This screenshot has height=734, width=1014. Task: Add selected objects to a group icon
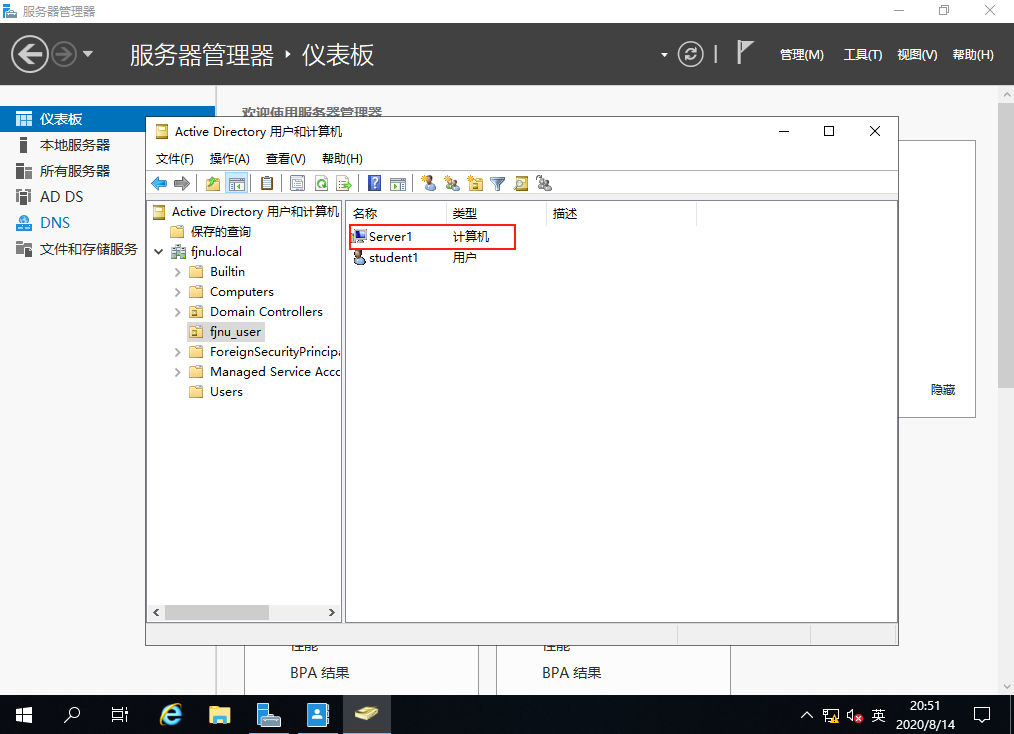[x=544, y=184]
